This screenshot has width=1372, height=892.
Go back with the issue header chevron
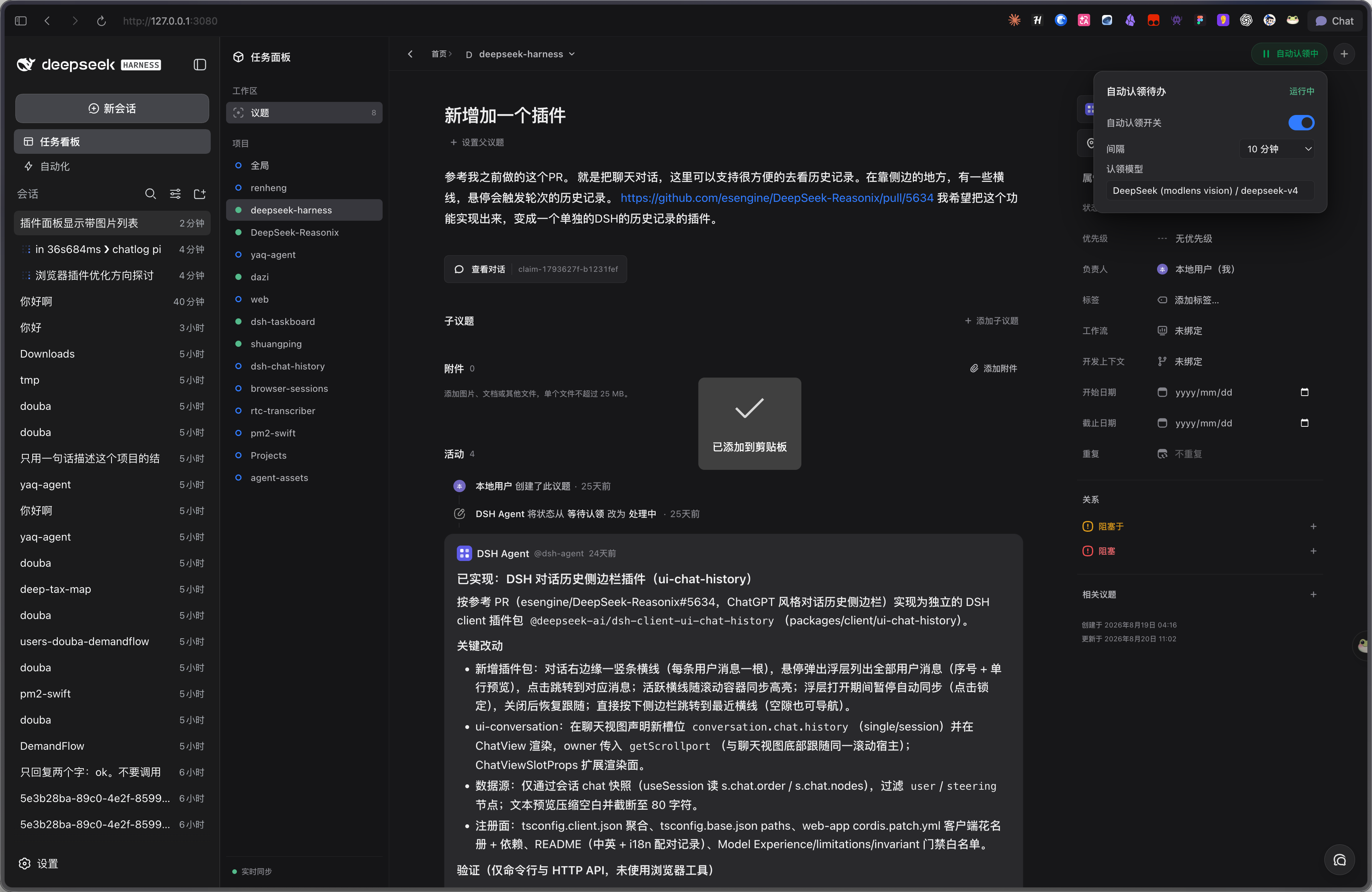(x=410, y=54)
